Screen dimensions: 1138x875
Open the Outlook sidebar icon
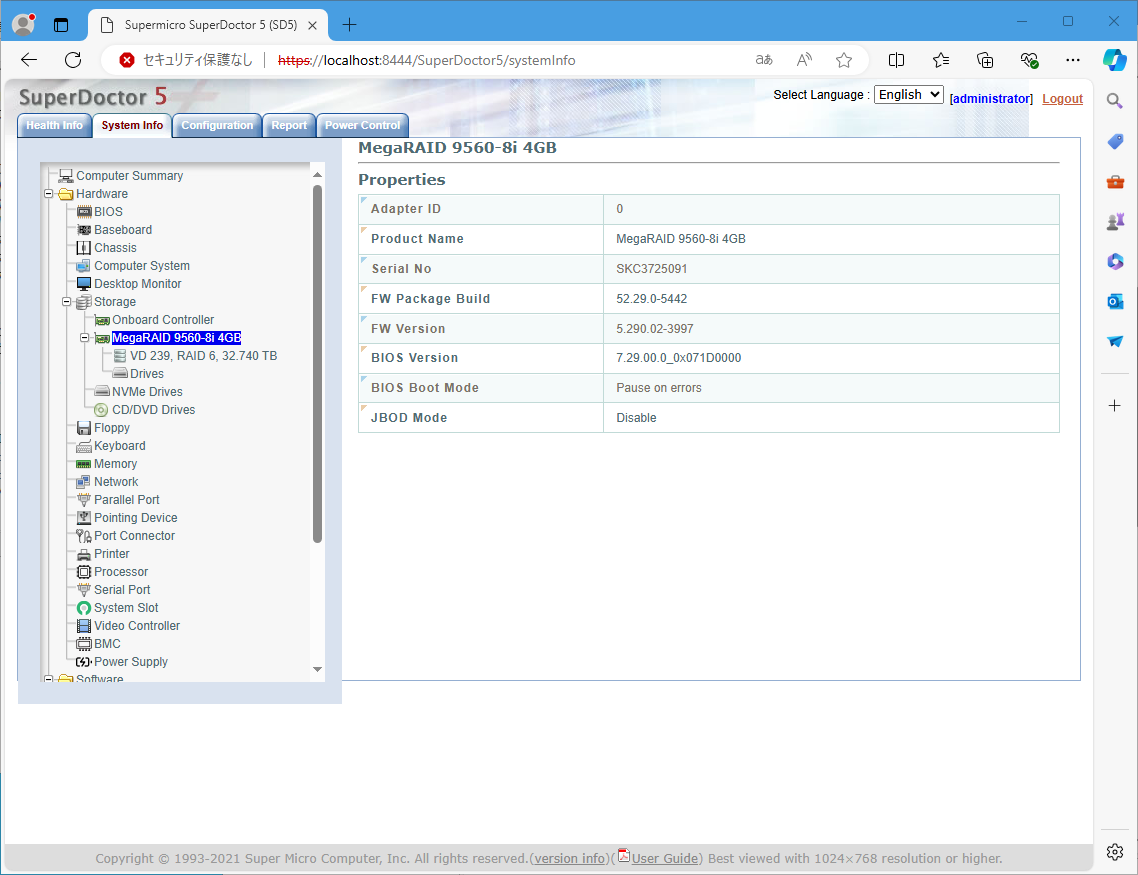[x=1115, y=301]
